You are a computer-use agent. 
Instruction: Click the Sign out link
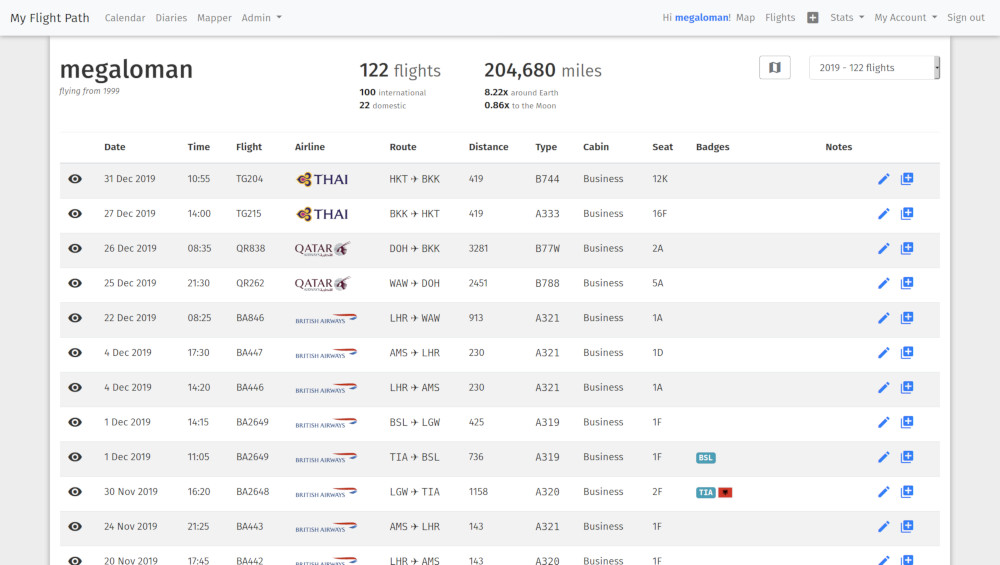(965, 18)
